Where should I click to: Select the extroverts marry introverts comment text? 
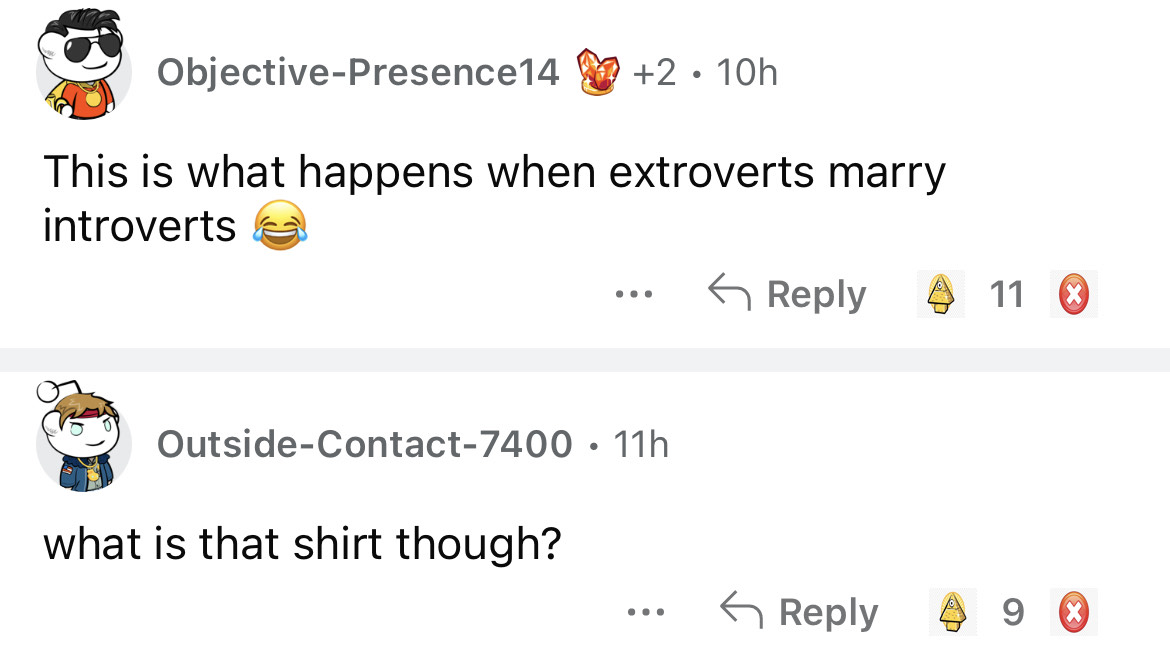(494, 199)
